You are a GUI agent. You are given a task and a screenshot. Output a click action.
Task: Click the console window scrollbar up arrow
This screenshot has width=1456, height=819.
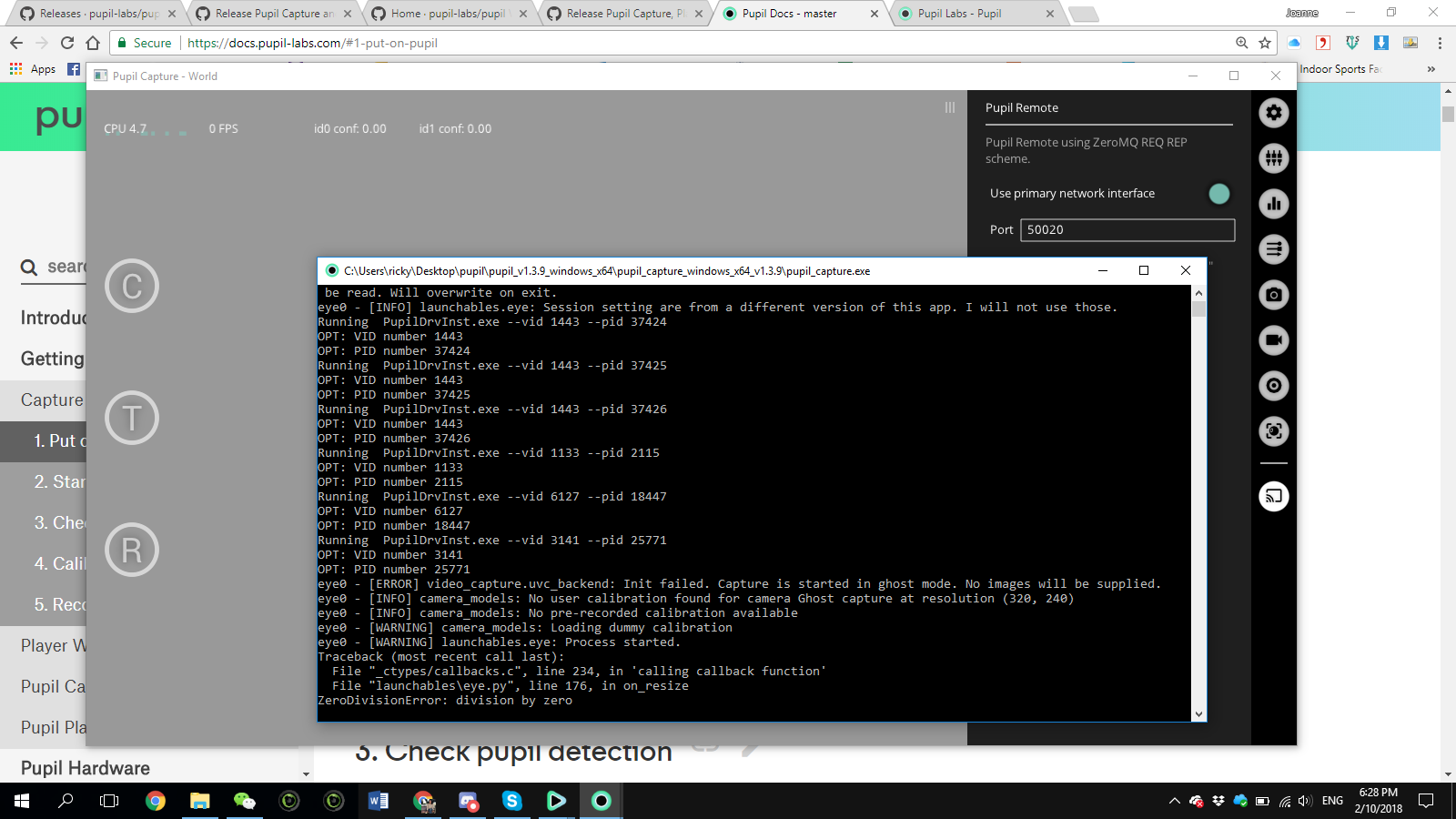coord(1198,293)
